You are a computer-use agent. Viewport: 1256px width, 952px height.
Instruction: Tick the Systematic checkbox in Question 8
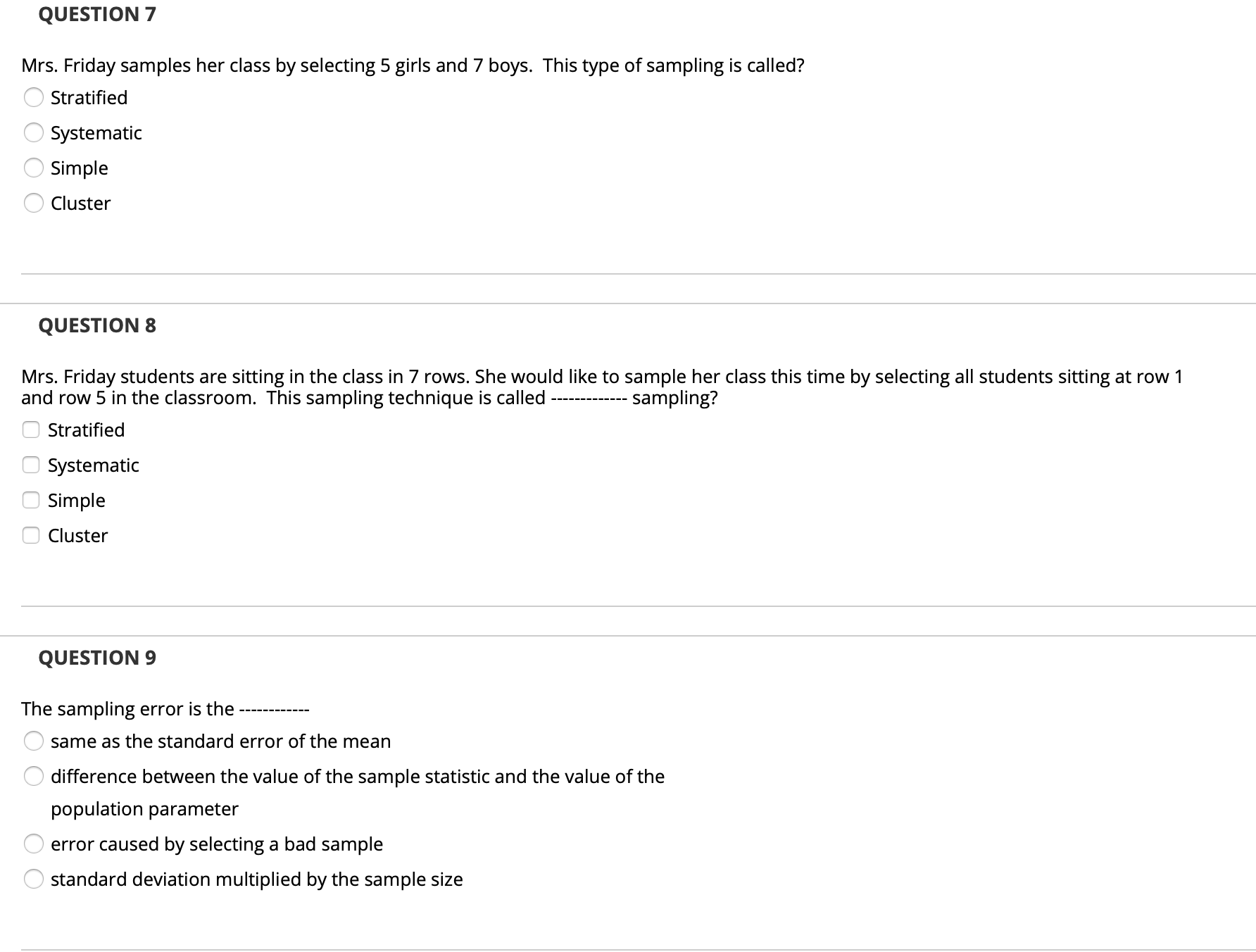pyautogui.click(x=31, y=465)
